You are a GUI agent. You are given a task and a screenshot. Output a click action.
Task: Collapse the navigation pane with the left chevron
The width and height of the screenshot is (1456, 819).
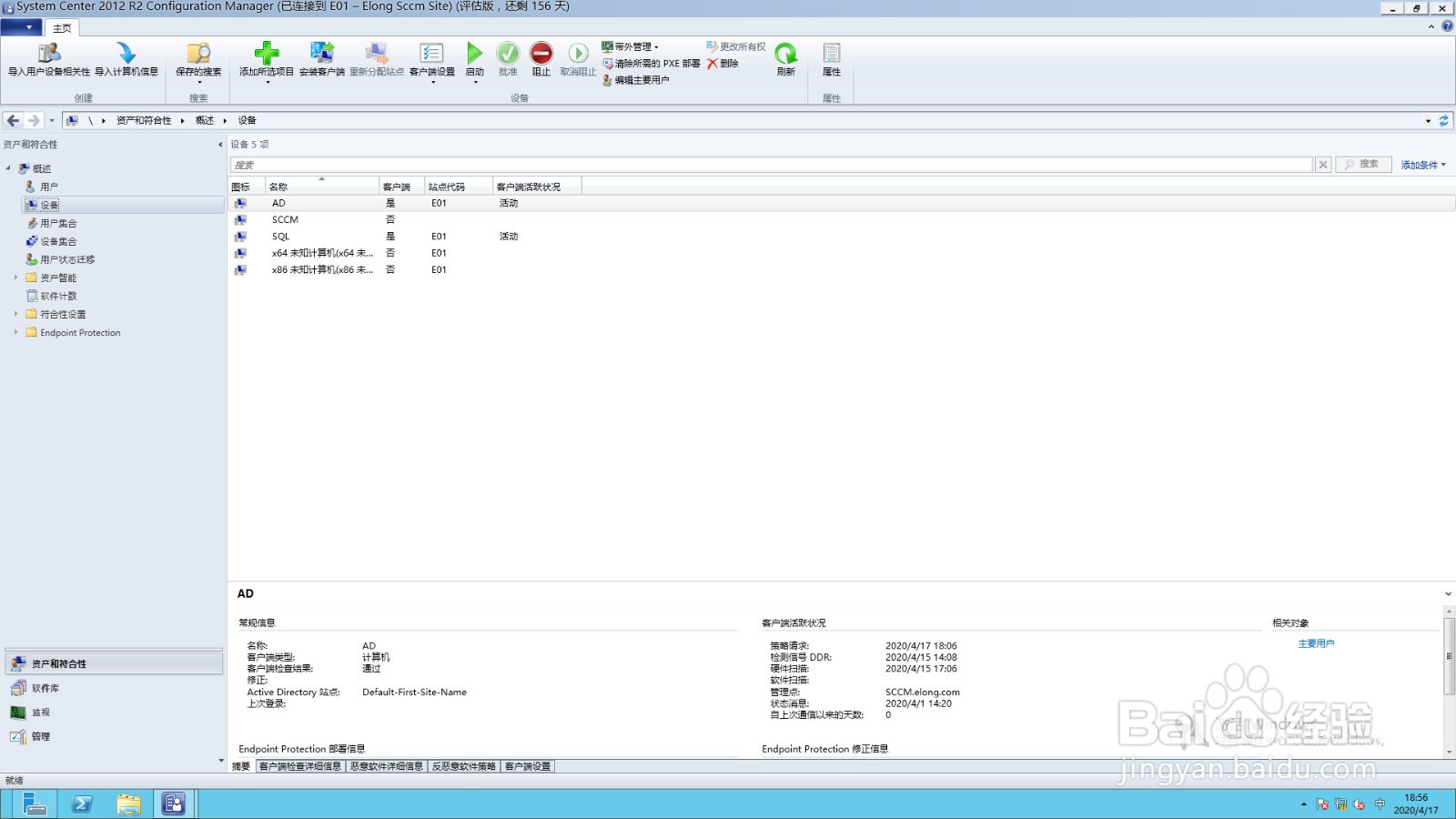click(x=220, y=145)
